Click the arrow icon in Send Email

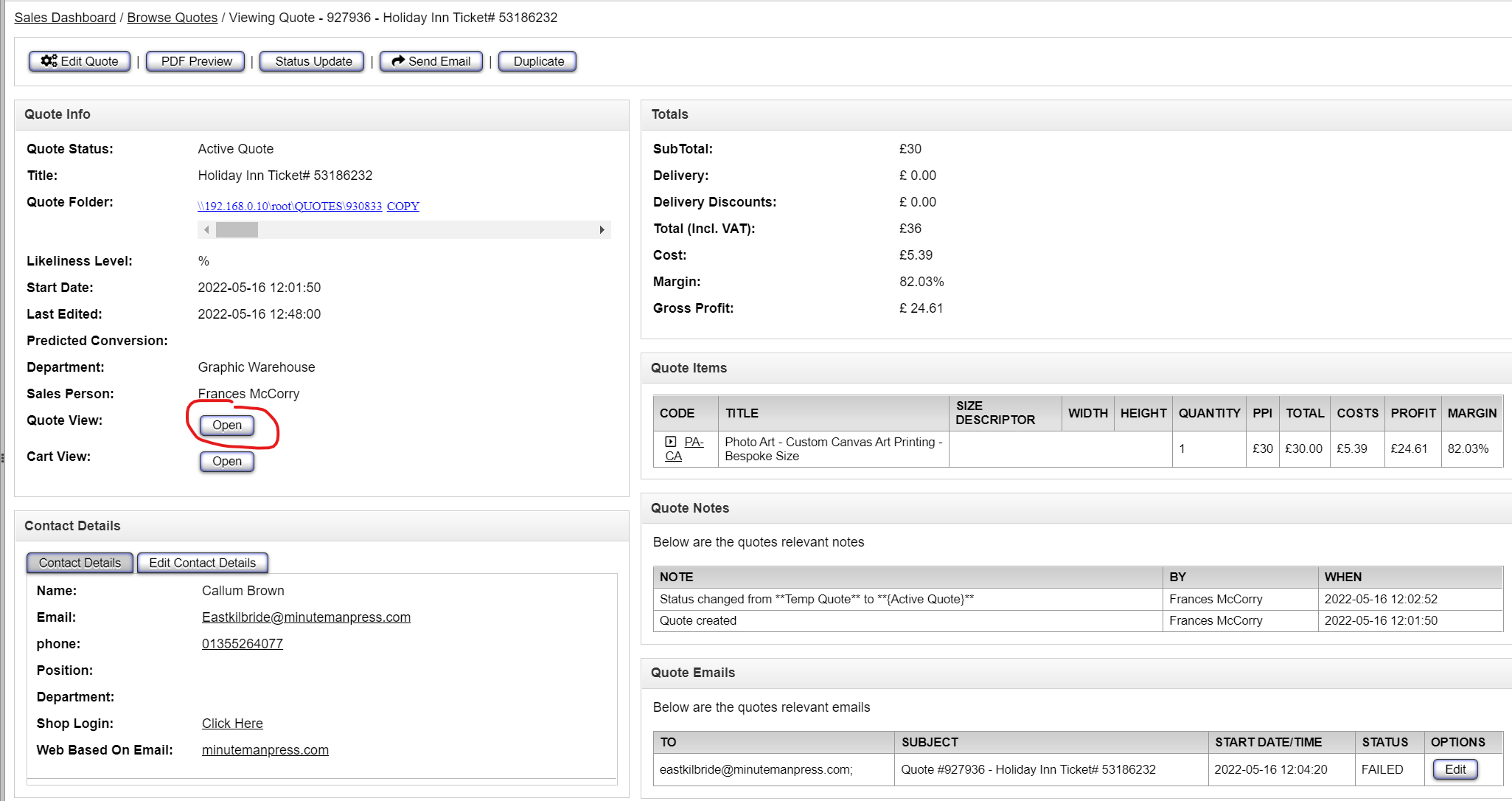[398, 61]
